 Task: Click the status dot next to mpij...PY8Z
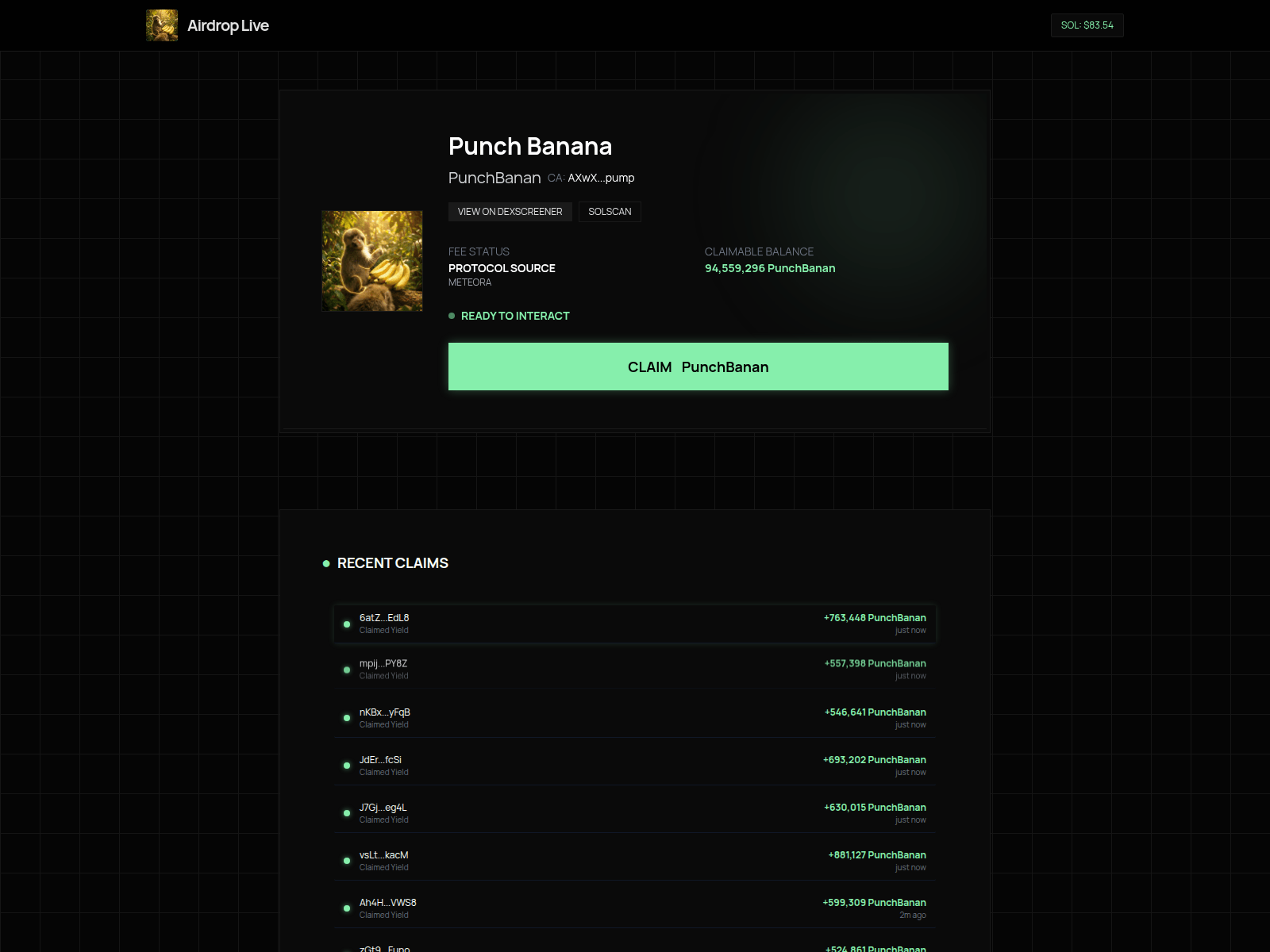coord(346,670)
